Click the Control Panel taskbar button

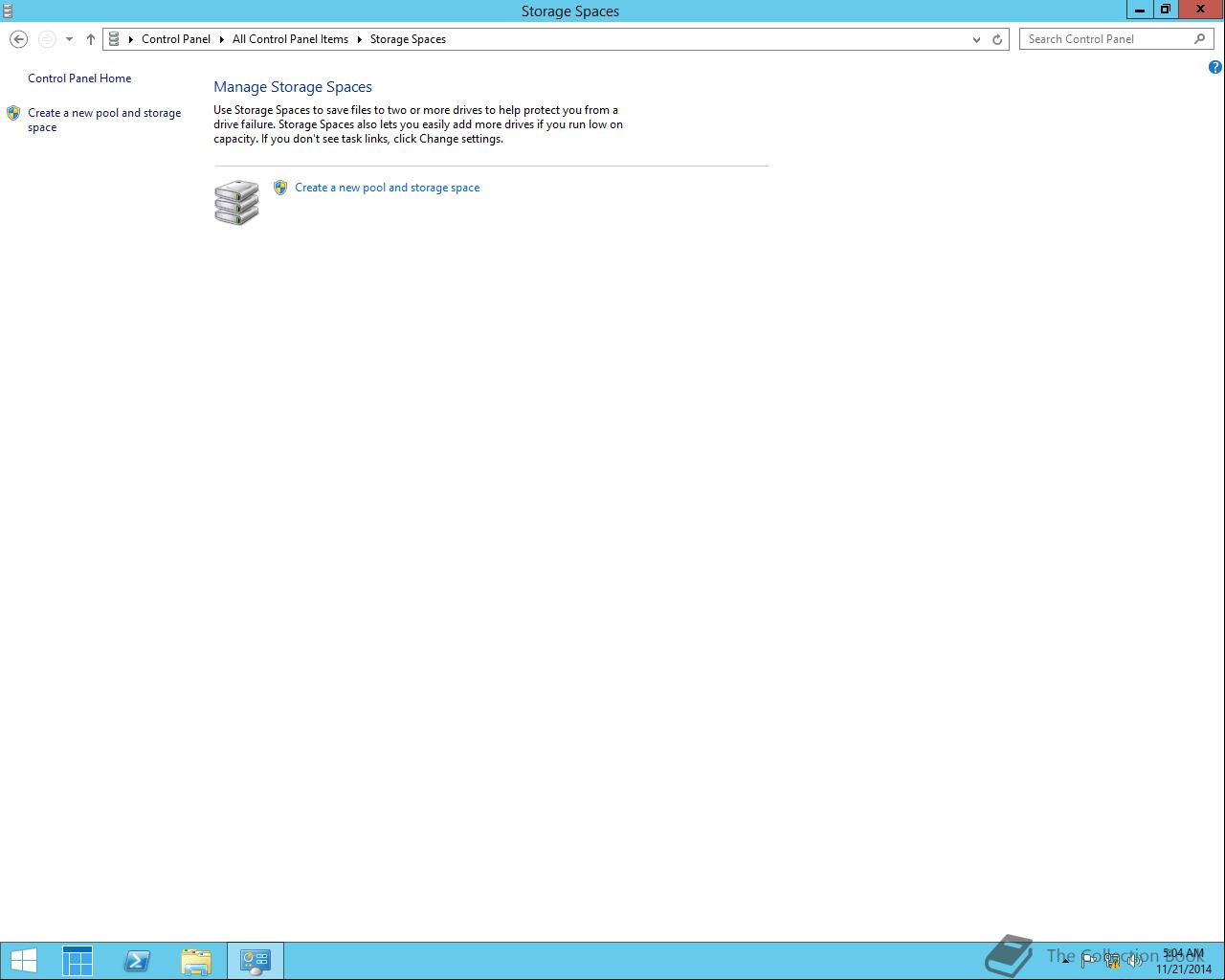pos(256,961)
